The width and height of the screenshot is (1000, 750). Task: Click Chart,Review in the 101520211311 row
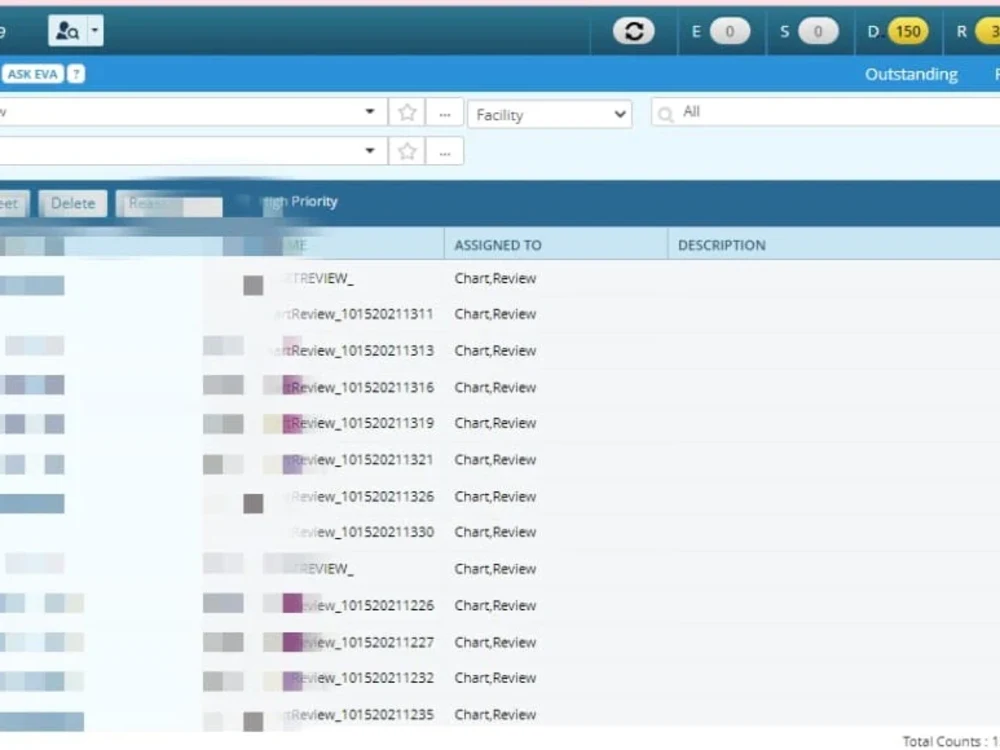495,314
